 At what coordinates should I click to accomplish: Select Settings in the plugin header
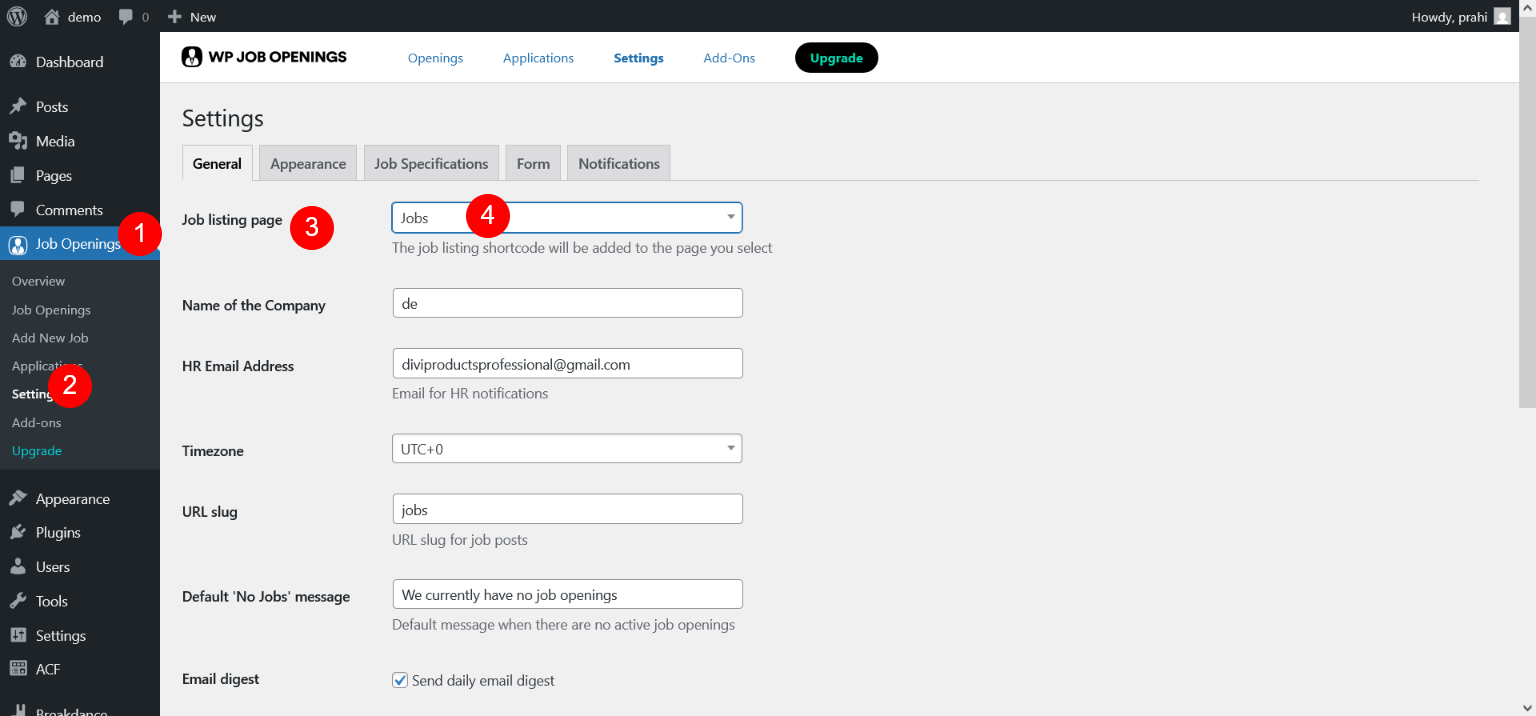click(639, 58)
